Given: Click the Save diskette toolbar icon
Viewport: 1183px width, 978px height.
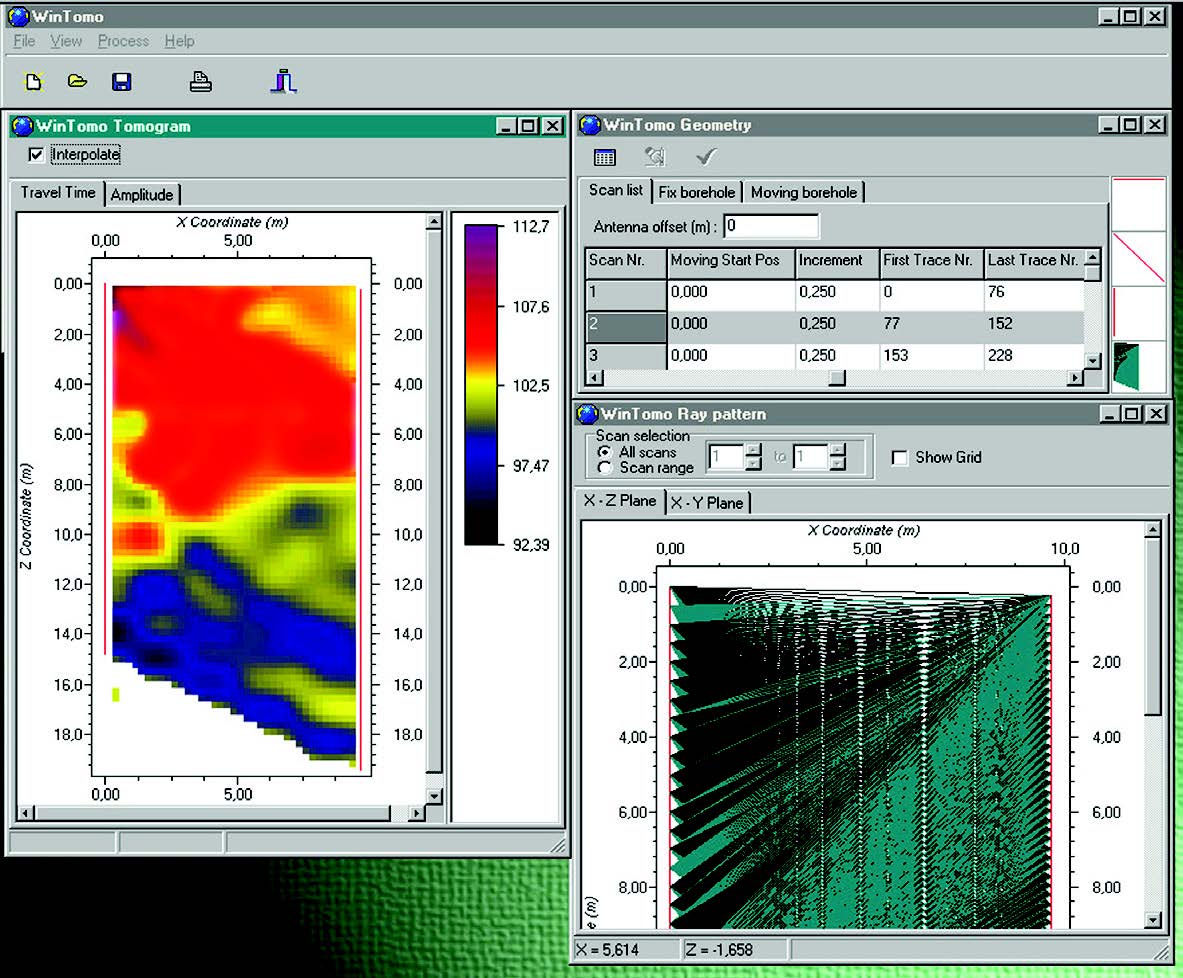Looking at the screenshot, I should click(121, 82).
